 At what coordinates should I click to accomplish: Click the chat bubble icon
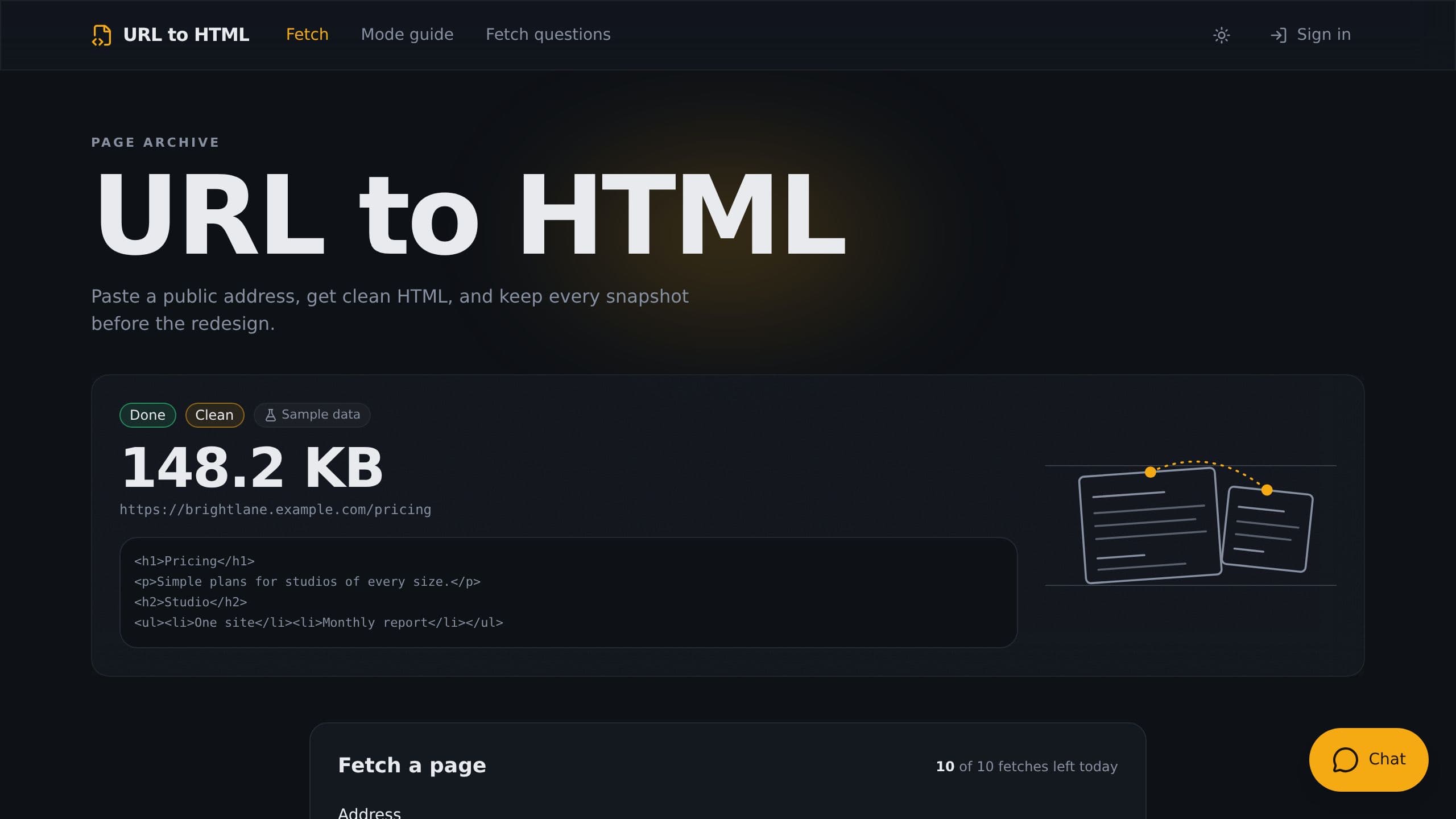[x=1345, y=760]
